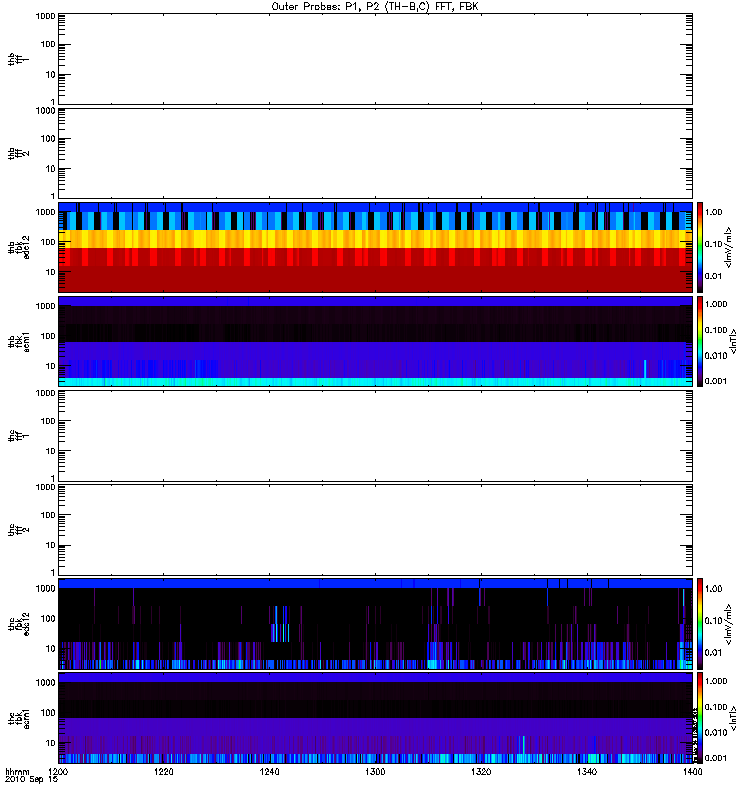The image size is (750, 800).
Task: Select the 'thb fff 2' axis label
Action: tap(18, 154)
